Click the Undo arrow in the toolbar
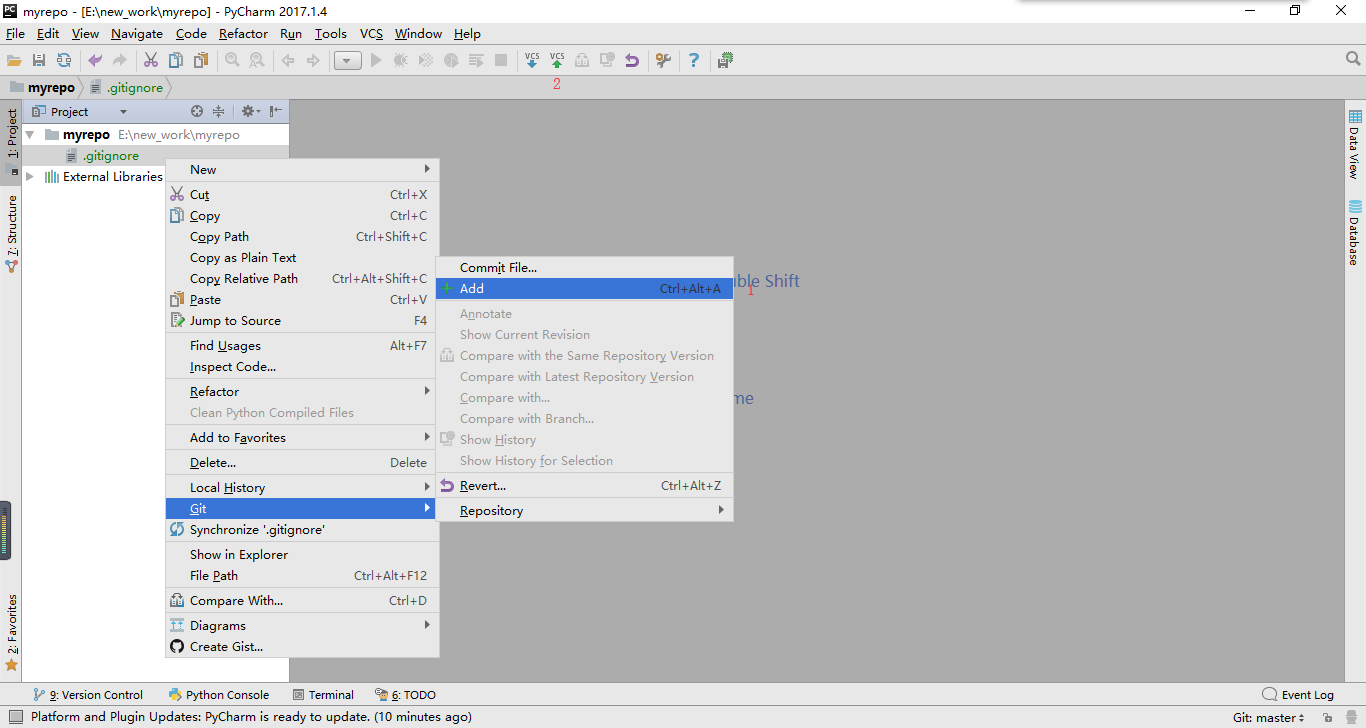Viewport: 1366px width, 728px height. click(x=95, y=61)
